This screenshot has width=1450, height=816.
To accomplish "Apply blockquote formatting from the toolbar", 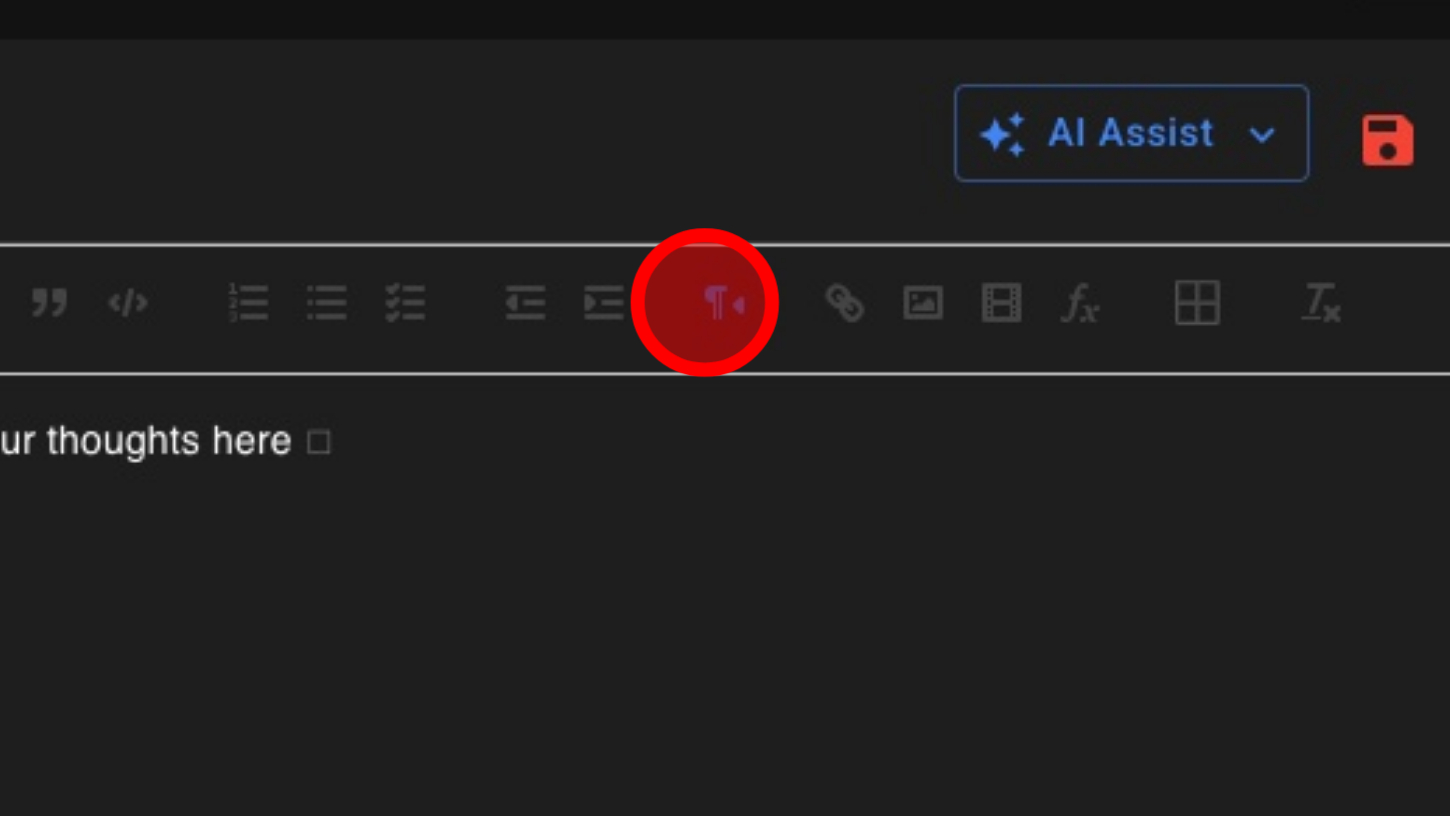I will coord(49,302).
